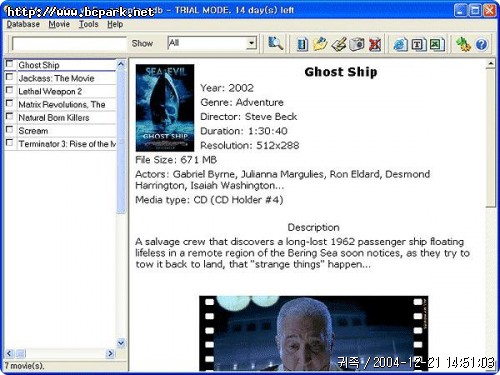500x375 pixels.
Task: Click the Ghost Ship poster thumbnail
Action: (x=165, y=108)
